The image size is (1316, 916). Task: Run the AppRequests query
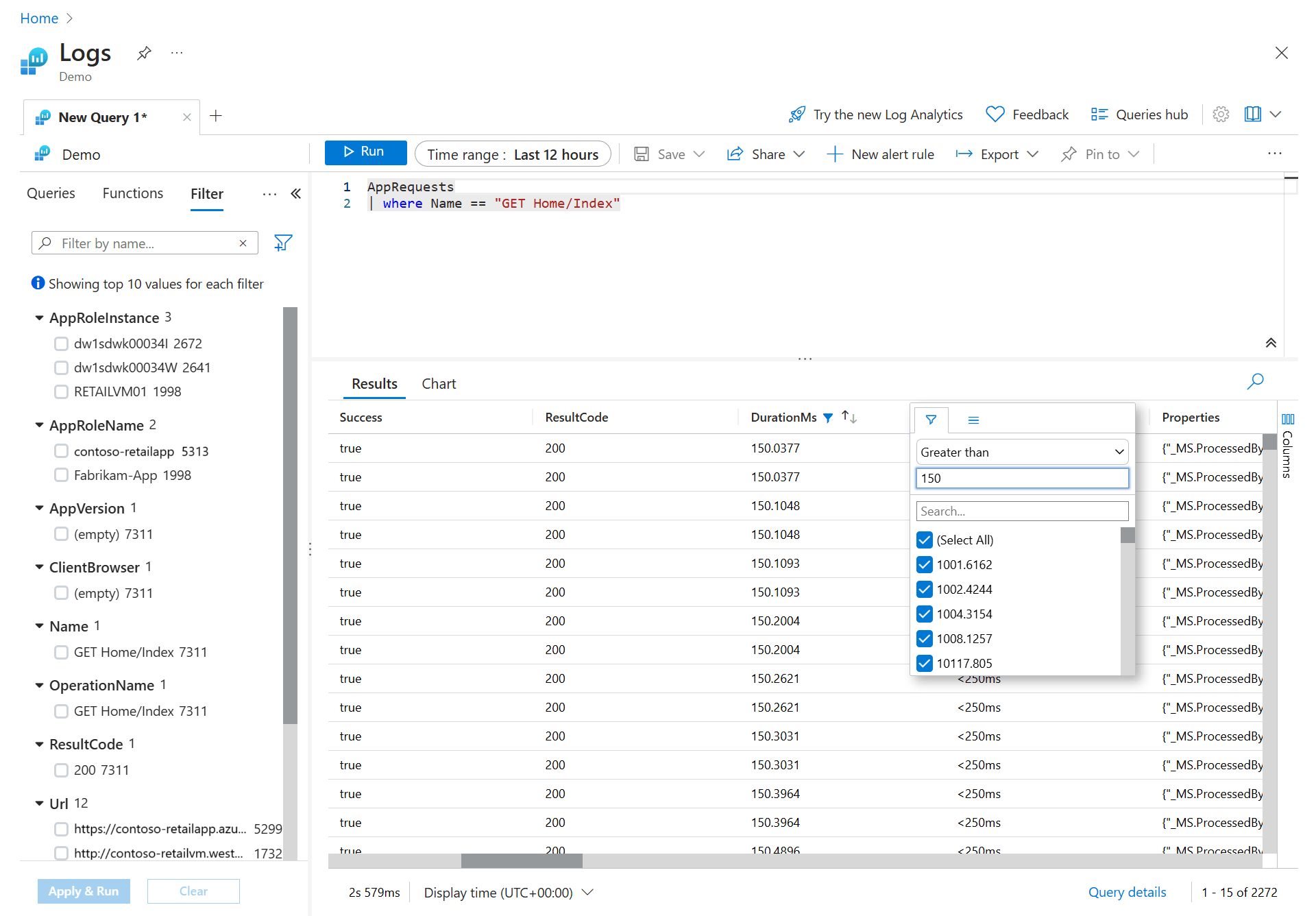365,152
